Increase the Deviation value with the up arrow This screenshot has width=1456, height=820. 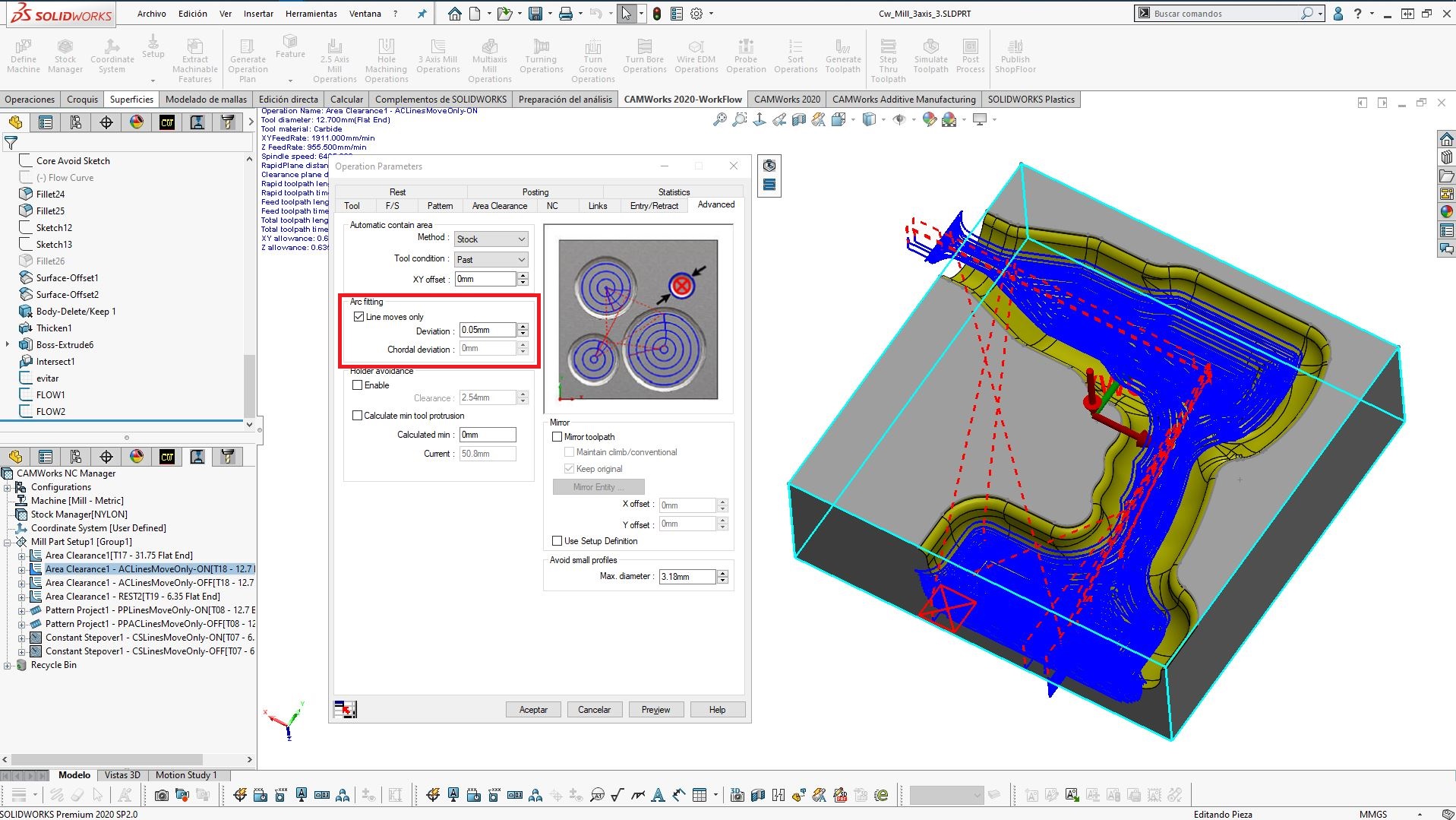click(523, 326)
